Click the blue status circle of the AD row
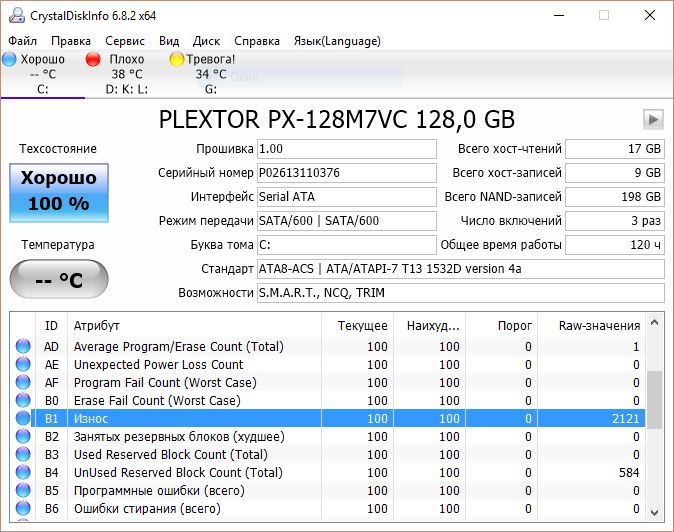The height and width of the screenshot is (532, 674). tap(23, 346)
